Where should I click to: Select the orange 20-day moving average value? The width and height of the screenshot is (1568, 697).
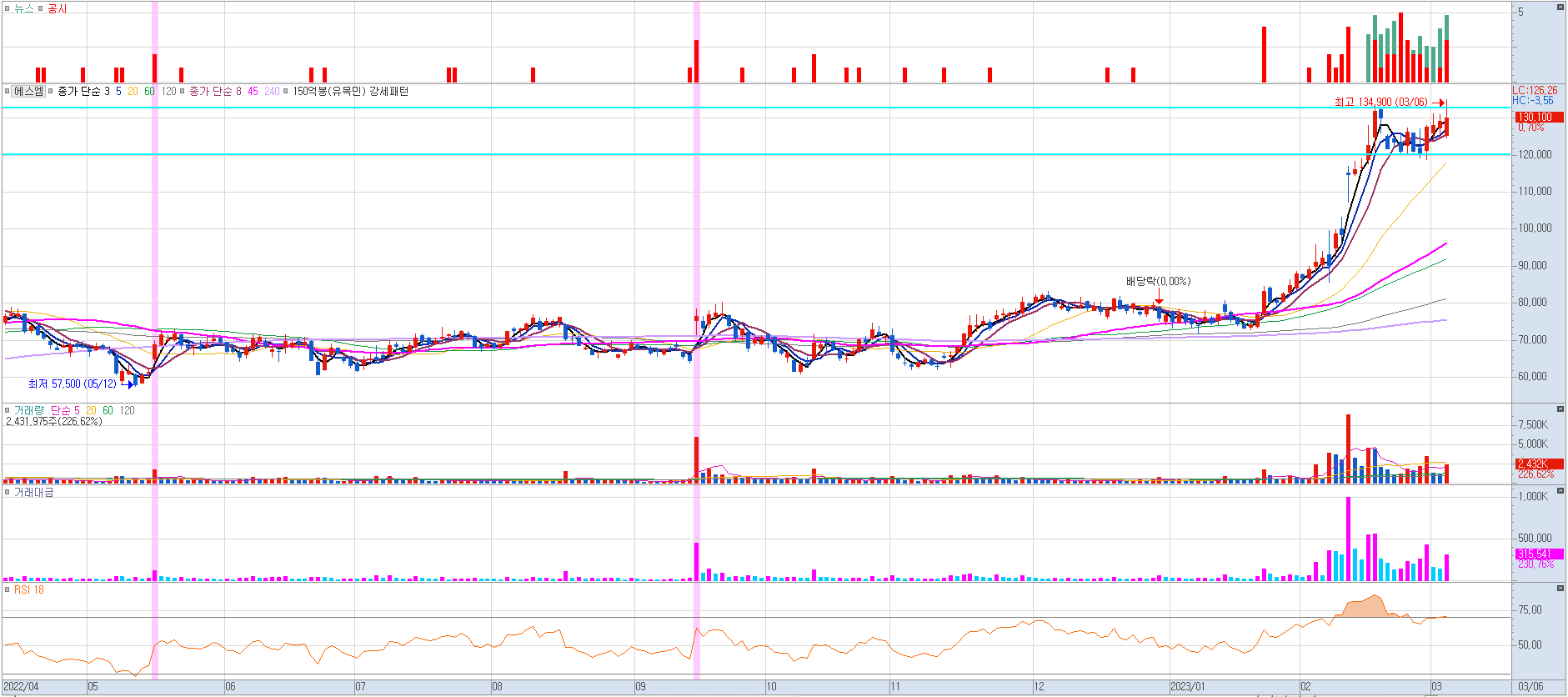[x=133, y=91]
